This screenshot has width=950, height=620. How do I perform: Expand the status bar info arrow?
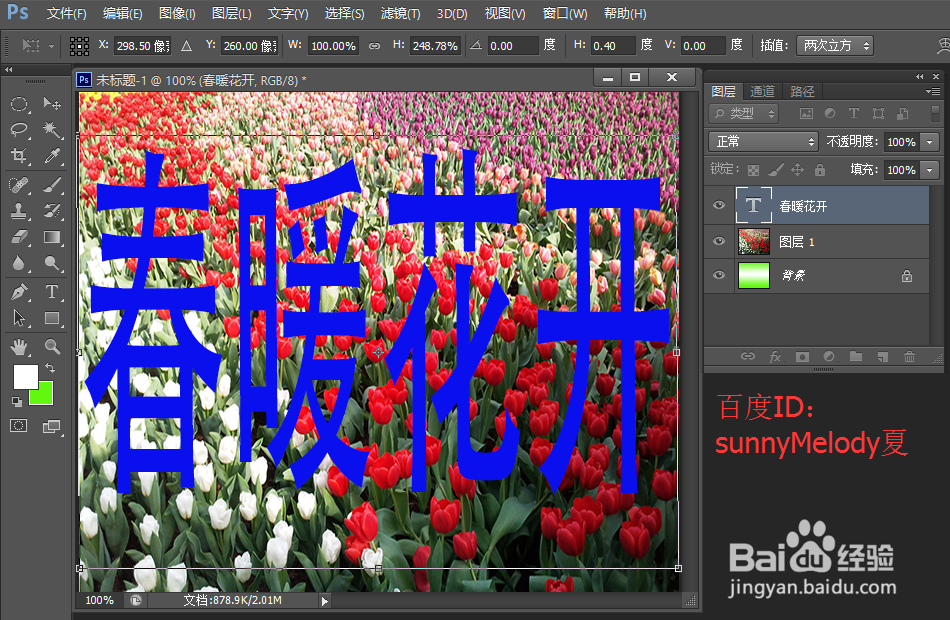point(325,601)
